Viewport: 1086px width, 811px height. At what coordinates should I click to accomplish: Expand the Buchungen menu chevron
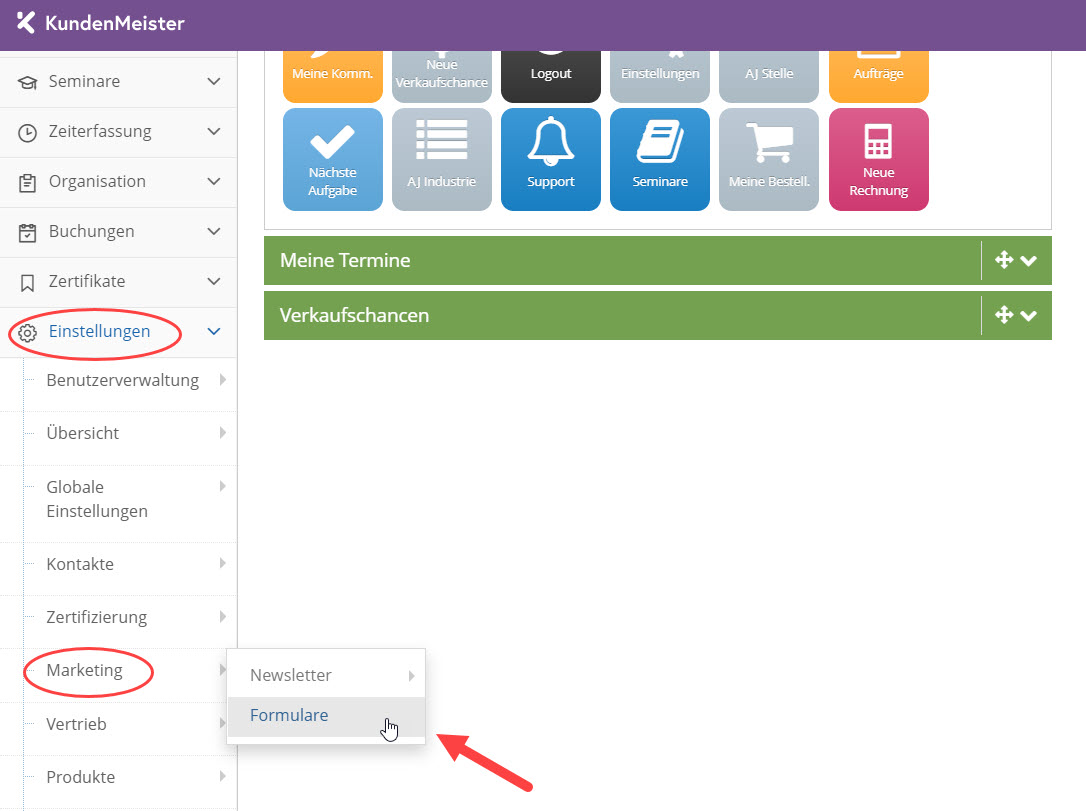coord(214,231)
